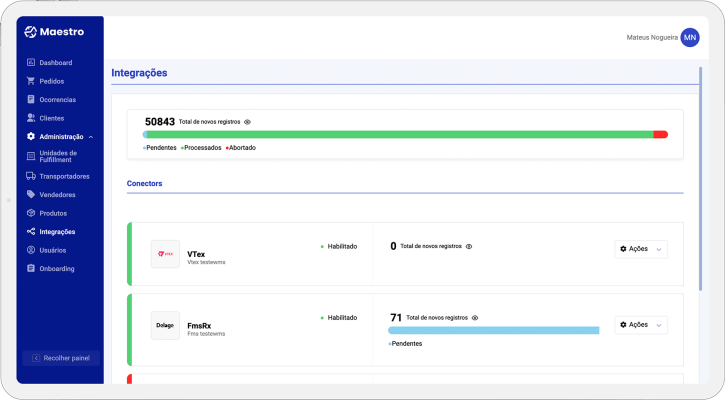The width and height of the screenshot is (725, 400).
Task: Toggle eye icon beside the 50843 total
Action: (247, 122)
